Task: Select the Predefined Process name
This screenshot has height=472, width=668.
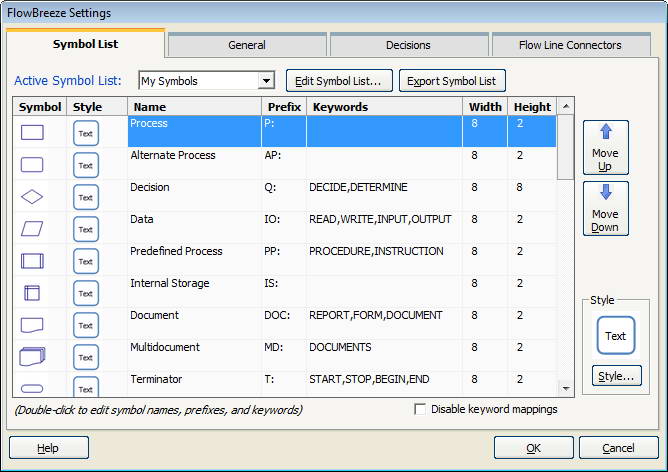Action: (194, 259)
